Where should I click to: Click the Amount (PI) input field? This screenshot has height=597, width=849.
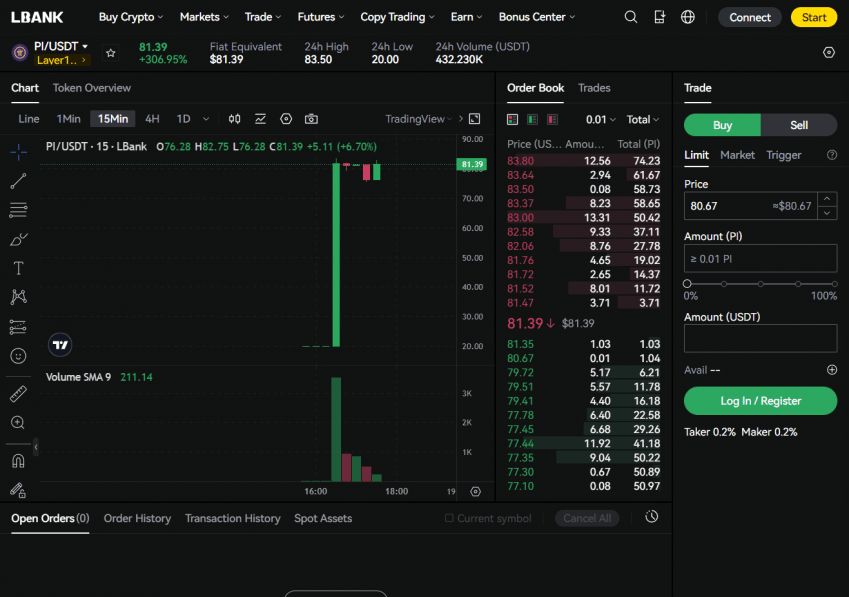[760, 259]
